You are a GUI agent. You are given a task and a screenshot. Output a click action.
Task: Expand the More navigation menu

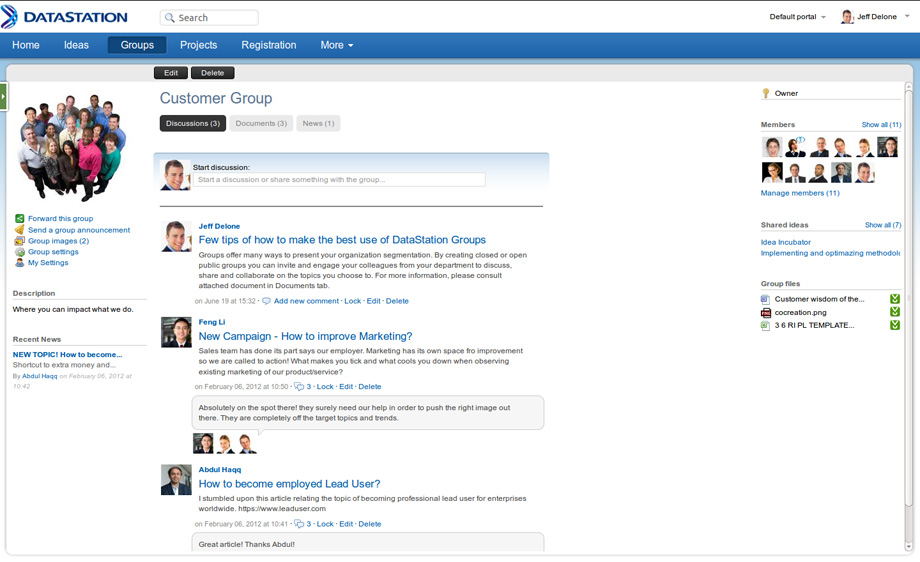click(x=337, y=45)
